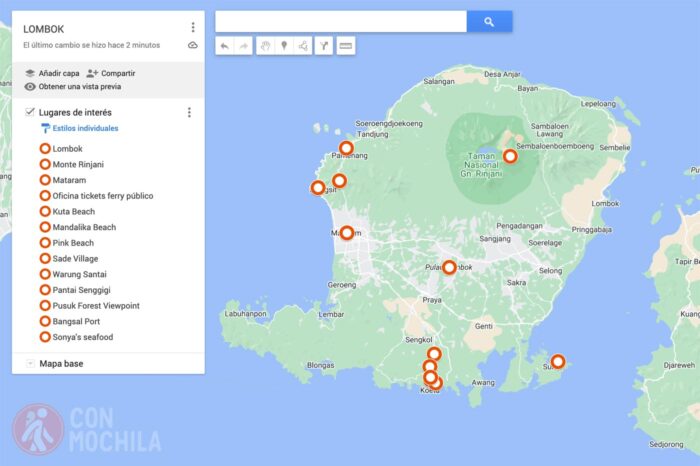The height and width of the screenshot is (466, 700).
Task: Select Pink Beach in the list
Action: click(x=67, y=242)
